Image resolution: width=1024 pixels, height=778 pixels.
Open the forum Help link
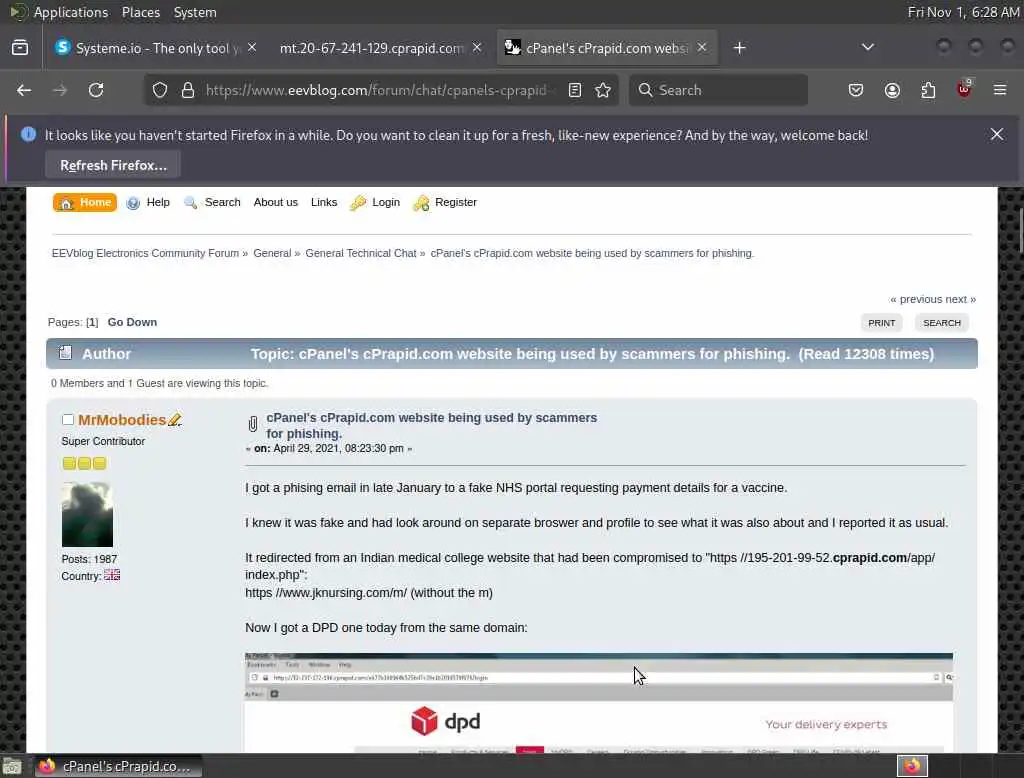[158, 203]
